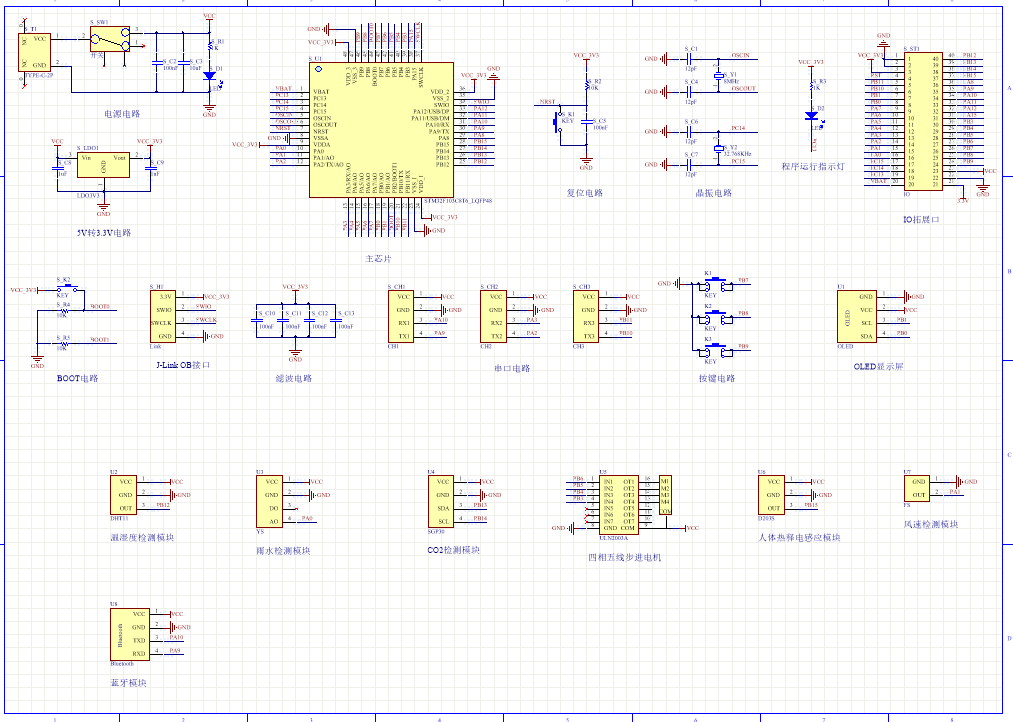Image resolution: width=1013 pixels, height=722 pixels.
Task: Click the '串口电路' section label
Action: 512,368
